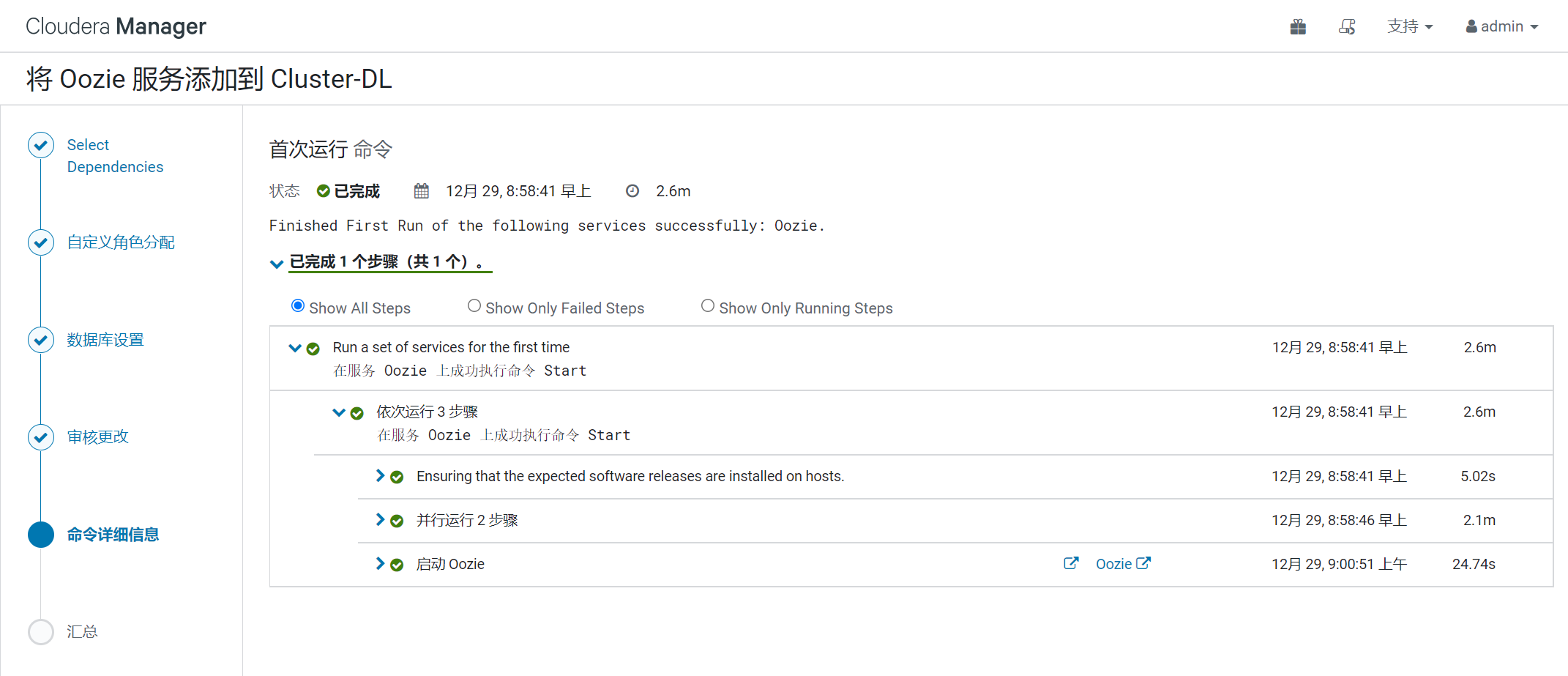This screenshot has width=1568, height=676.
Task: Collapse 已完成 1 个步骤 section chevron
Action: coord(277,264)
